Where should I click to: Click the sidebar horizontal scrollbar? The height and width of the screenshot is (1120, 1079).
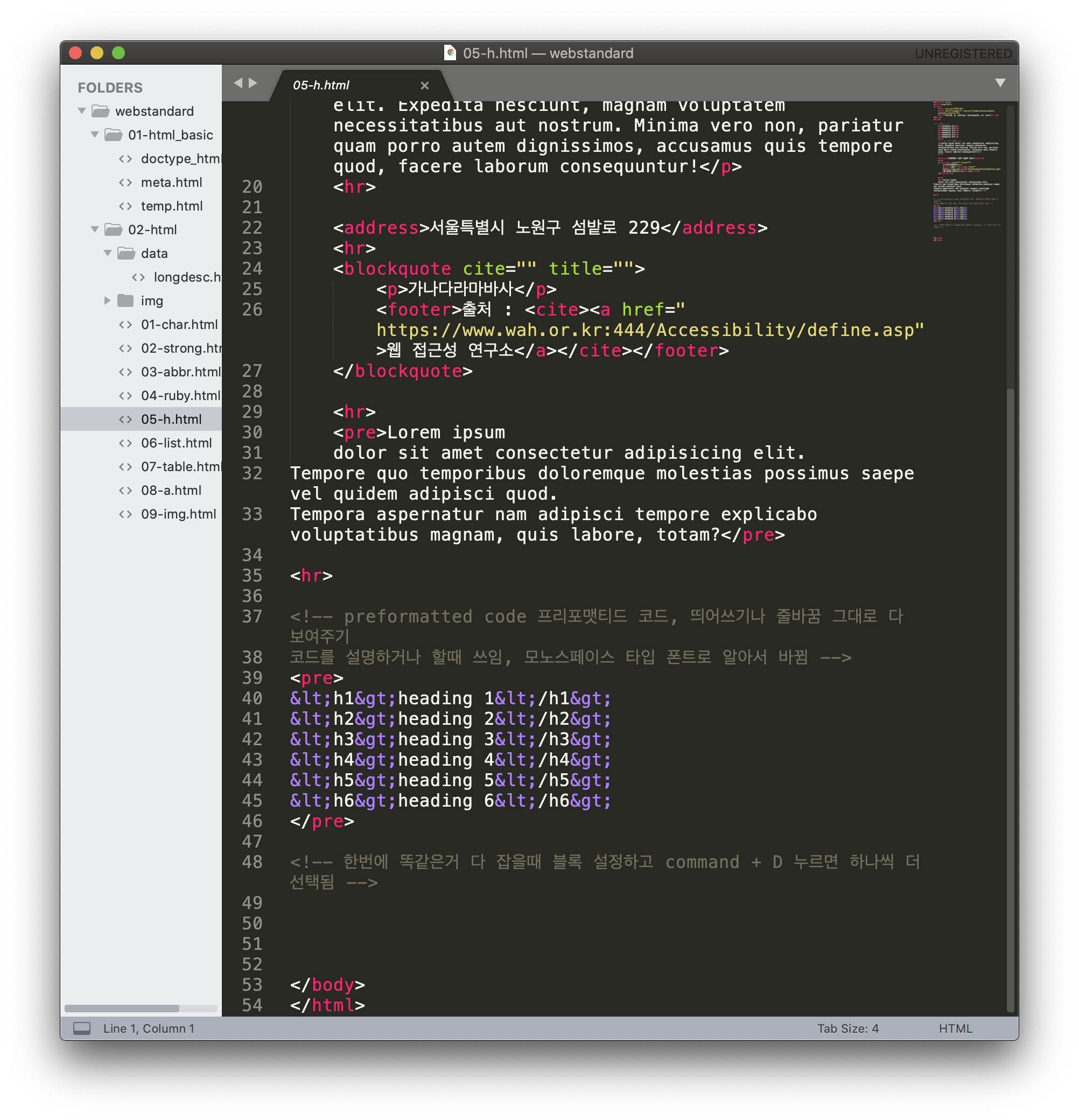122,1009
